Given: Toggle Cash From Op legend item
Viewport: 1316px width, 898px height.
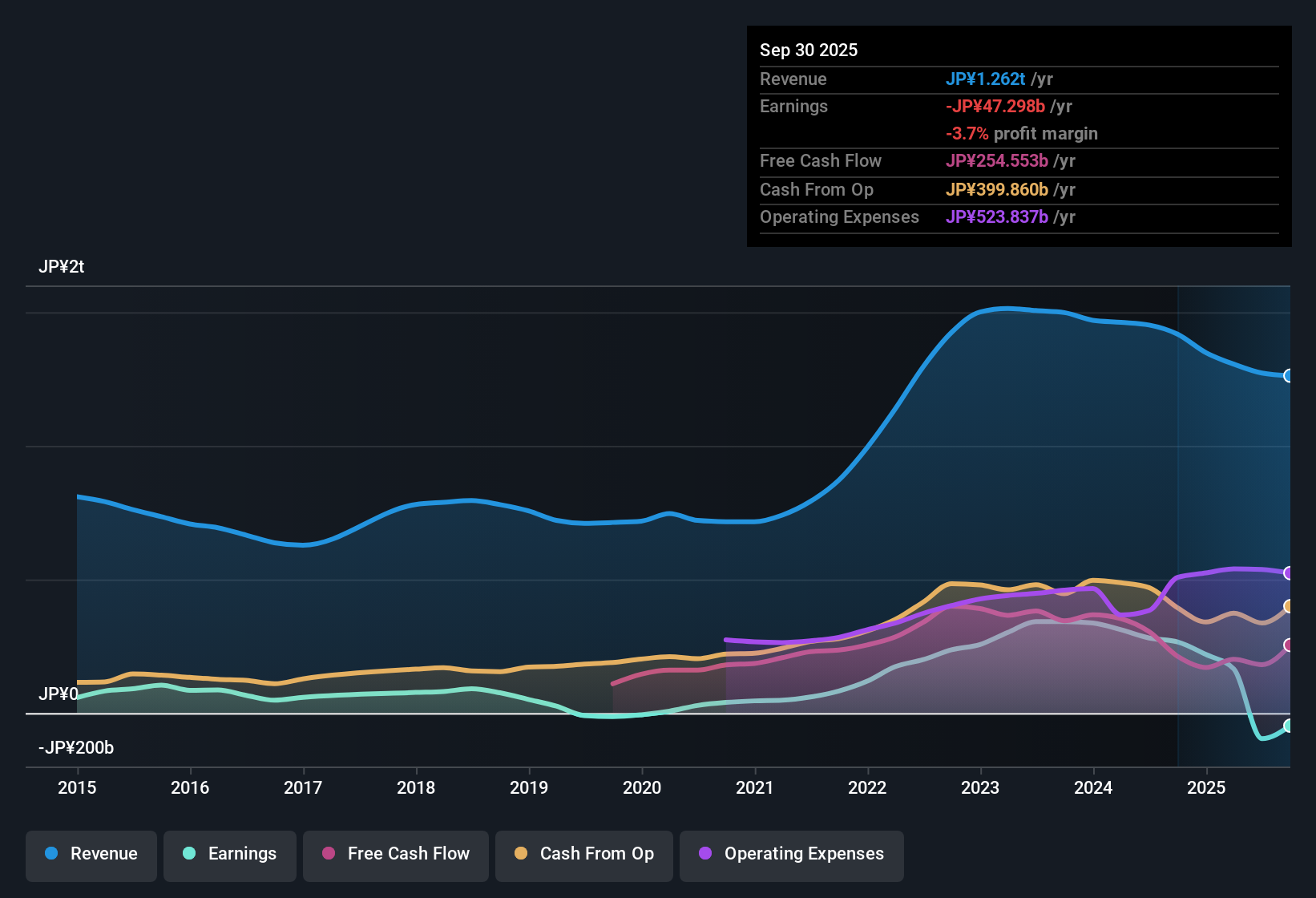Looking at the screenshot, I should [x=584, y=854].
